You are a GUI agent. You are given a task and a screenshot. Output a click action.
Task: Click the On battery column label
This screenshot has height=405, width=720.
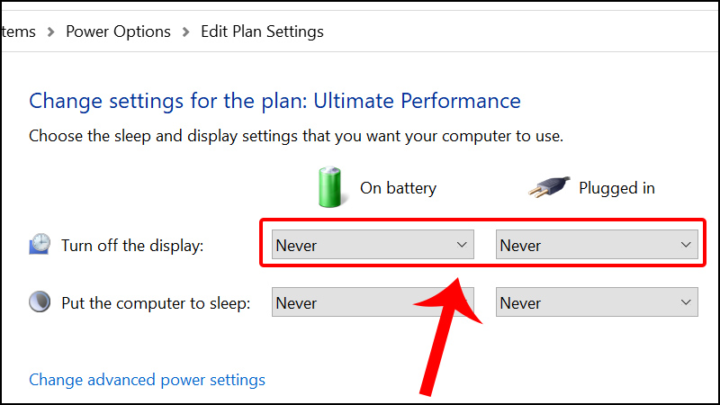[x=398, y=188]
